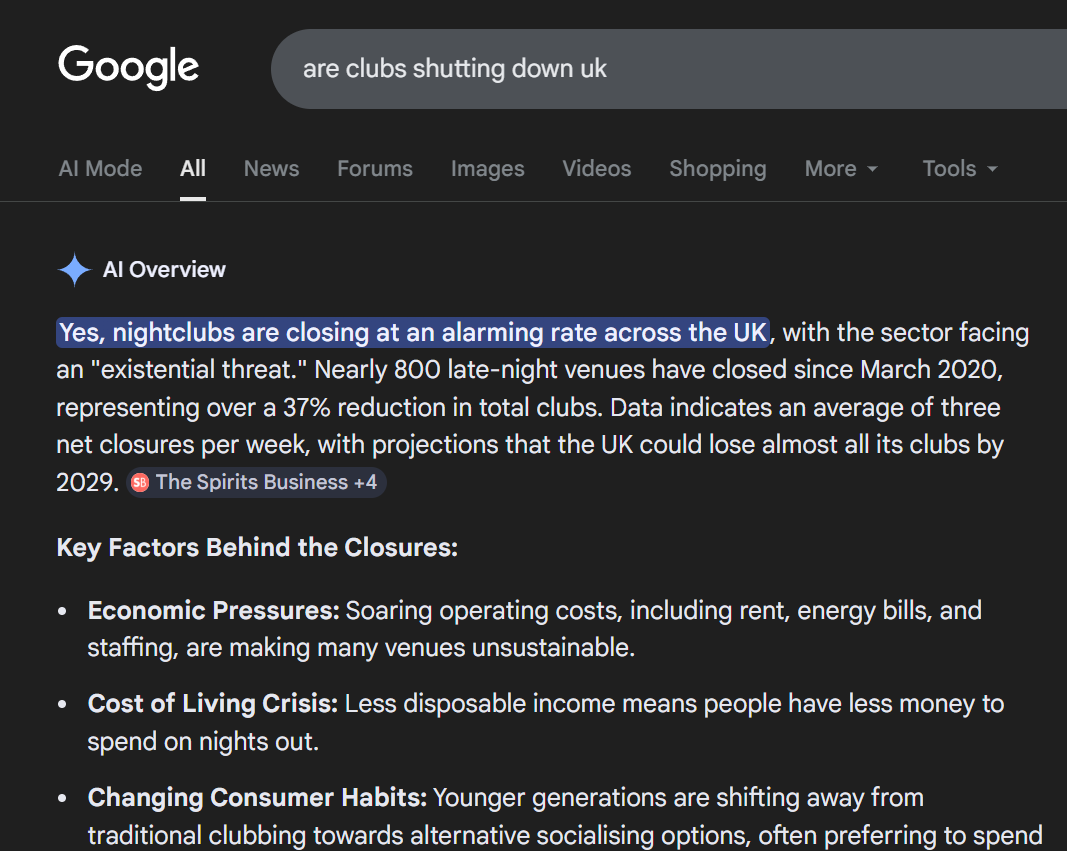Click the Cost of Living Crisis bullet title

pyautogui.click(x=213, y=704)
